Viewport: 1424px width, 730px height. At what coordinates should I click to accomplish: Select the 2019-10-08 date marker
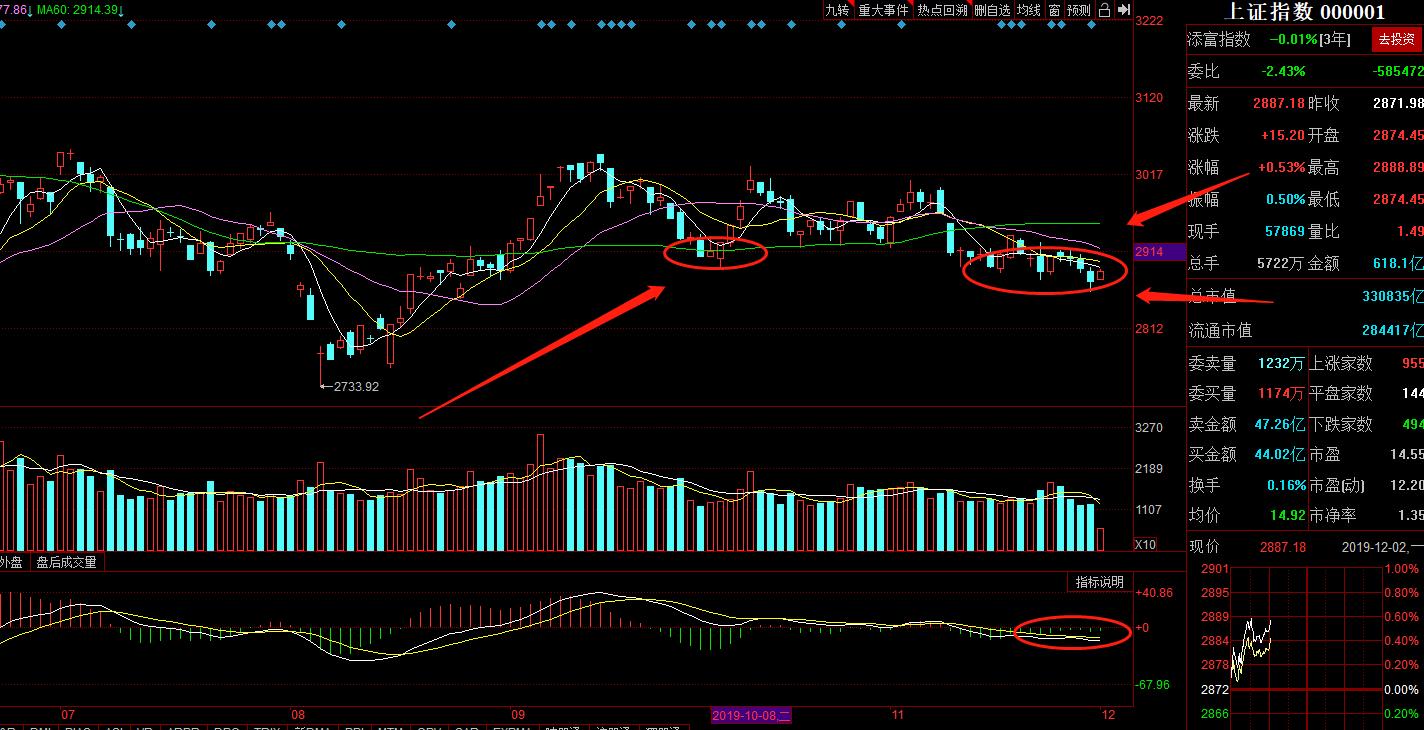751,715
